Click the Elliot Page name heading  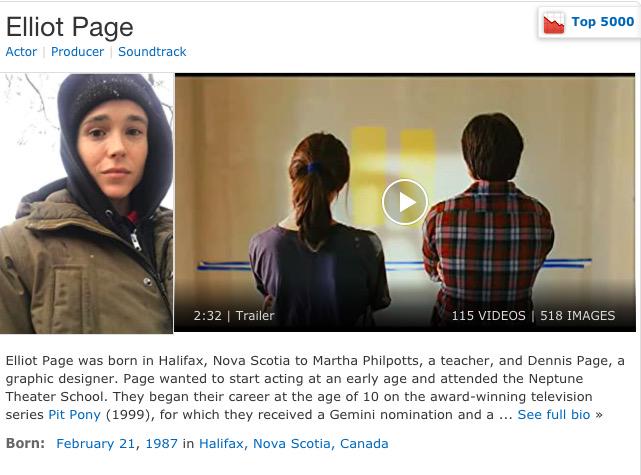(x=69, y=27)
